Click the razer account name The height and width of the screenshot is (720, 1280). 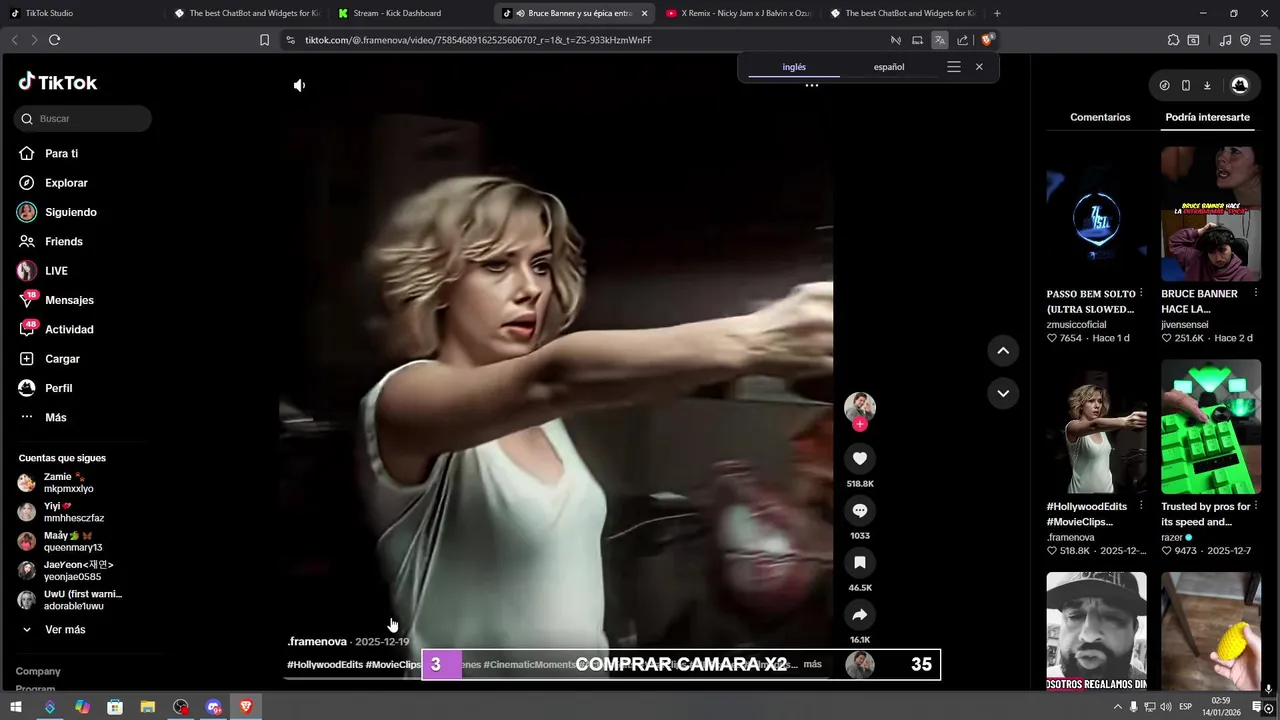[1172, 538]
